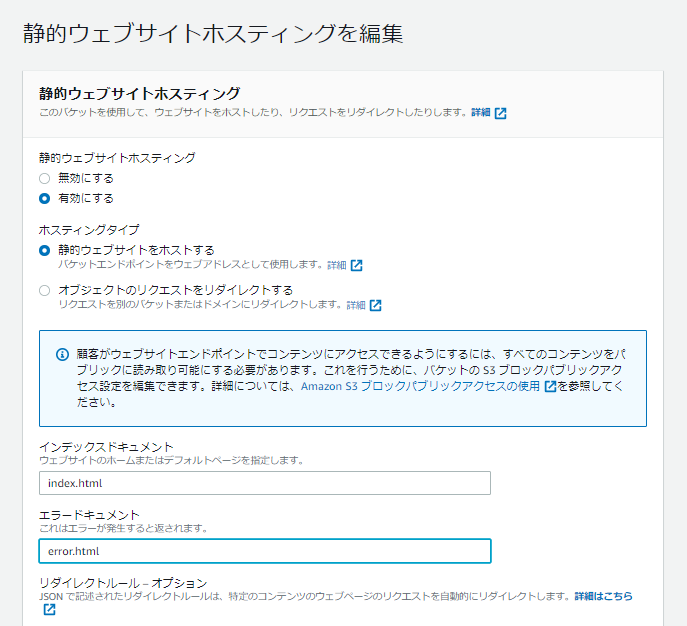
Task: Click the info icon in the blue notice
Action: [63, 354]
